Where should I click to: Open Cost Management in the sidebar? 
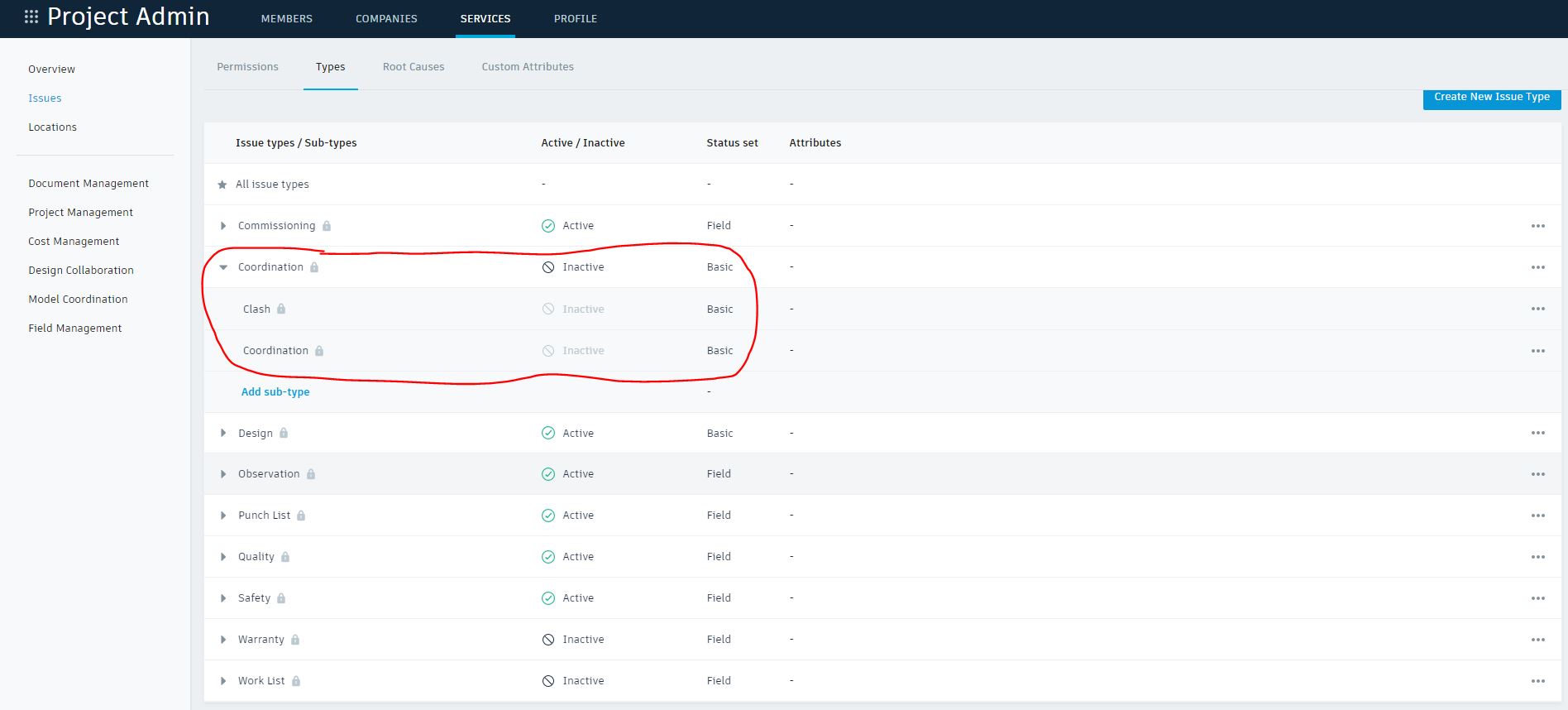(x=74, y=242)
